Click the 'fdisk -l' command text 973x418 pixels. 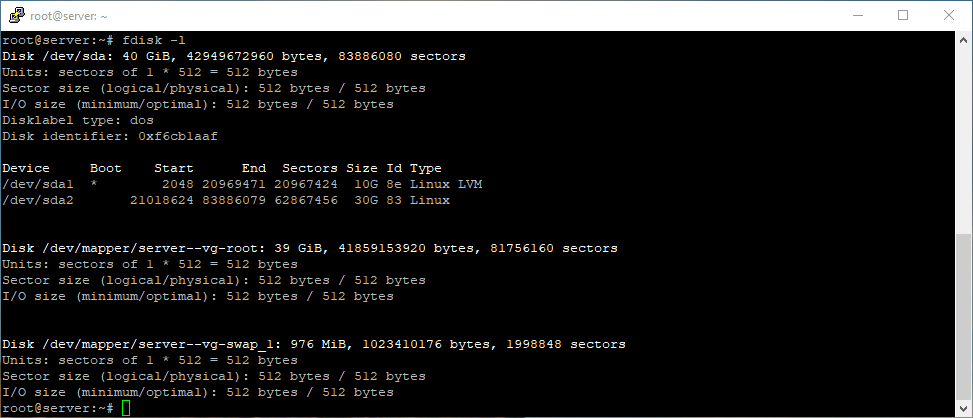154,40
